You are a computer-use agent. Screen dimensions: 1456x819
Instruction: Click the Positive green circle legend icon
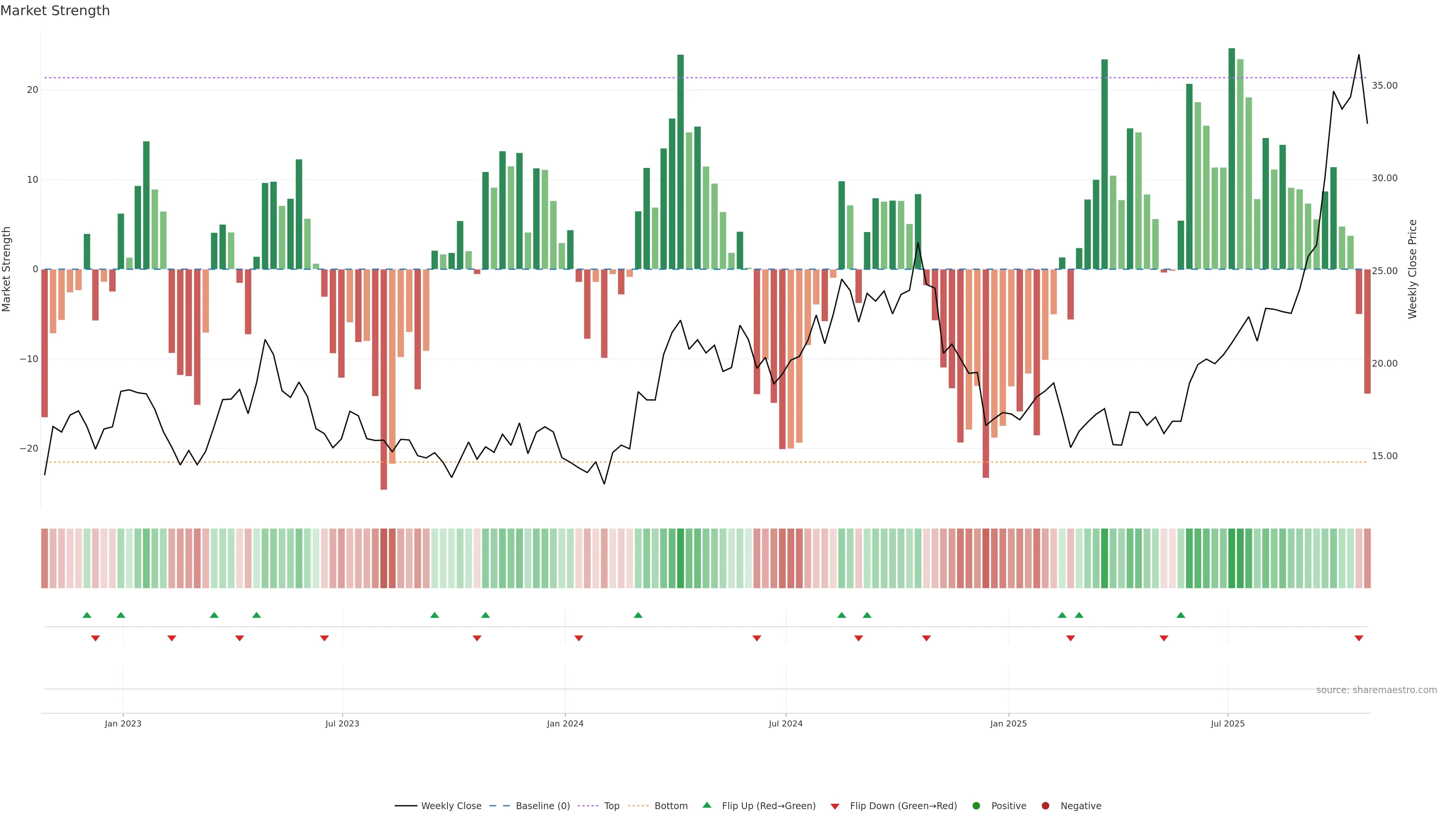(976, 806)
